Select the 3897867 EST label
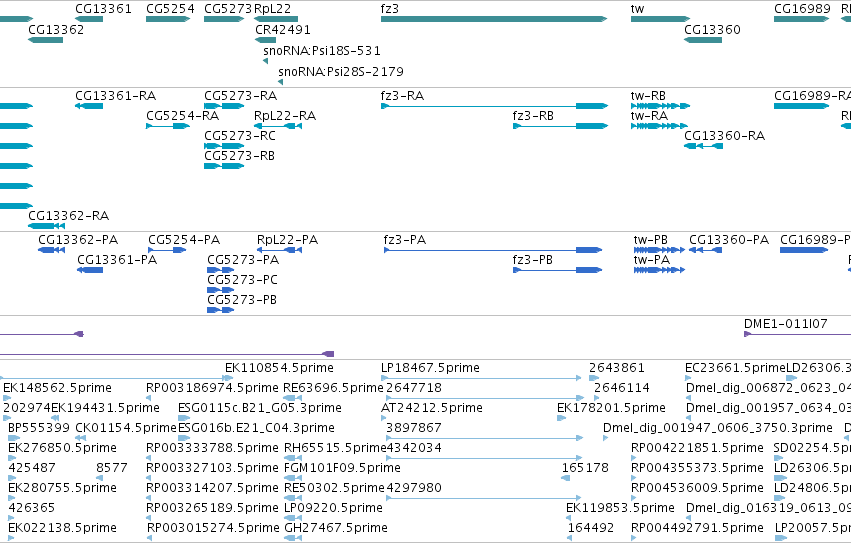Viewport: 851px width, 543px height. [x=414, y=428]
